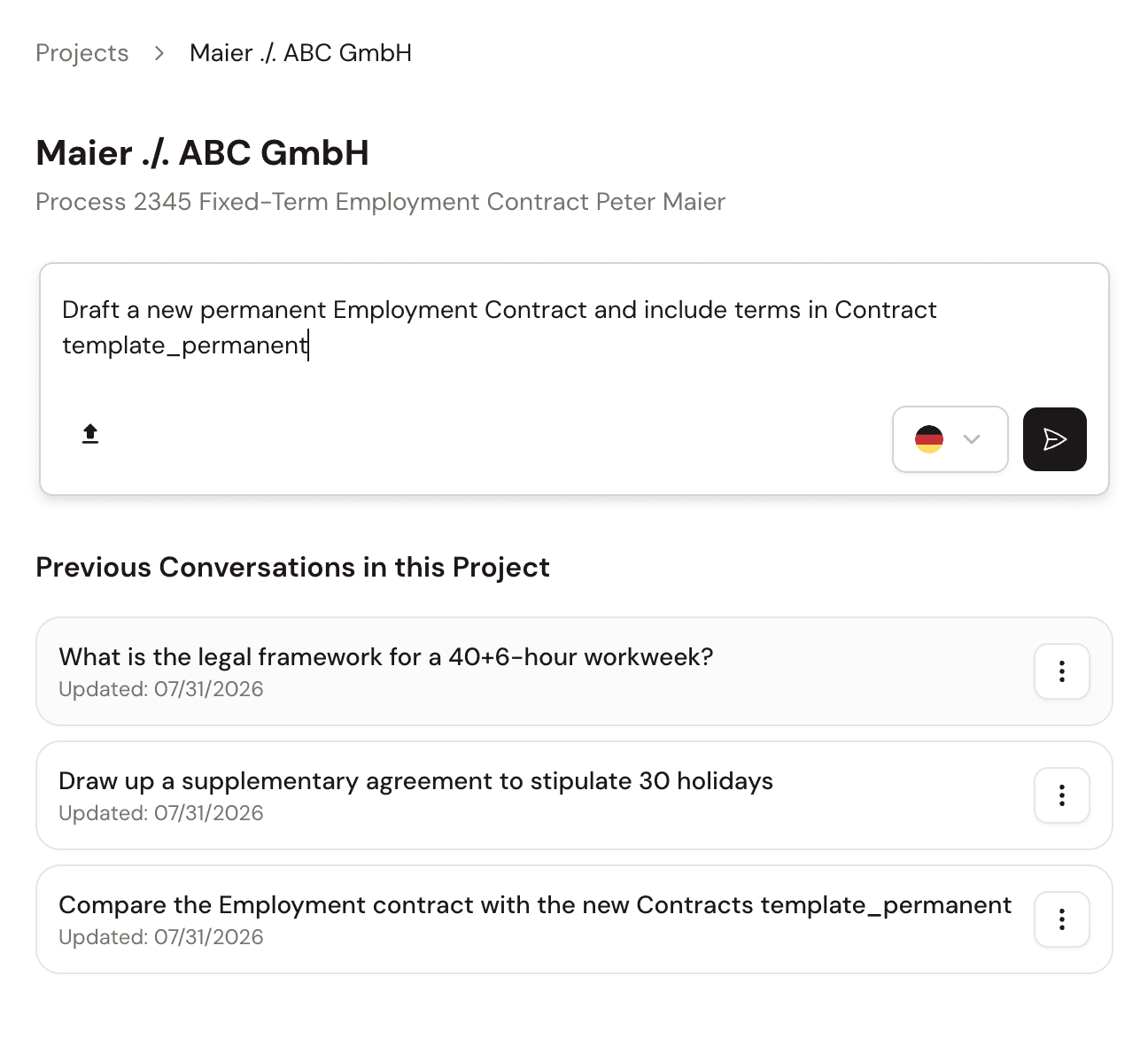Image resolution: width=1148 pixels, height=1054 pixels.
Task: Click the bold Maier ./. ABC GmbH page title
Action: 202,153
